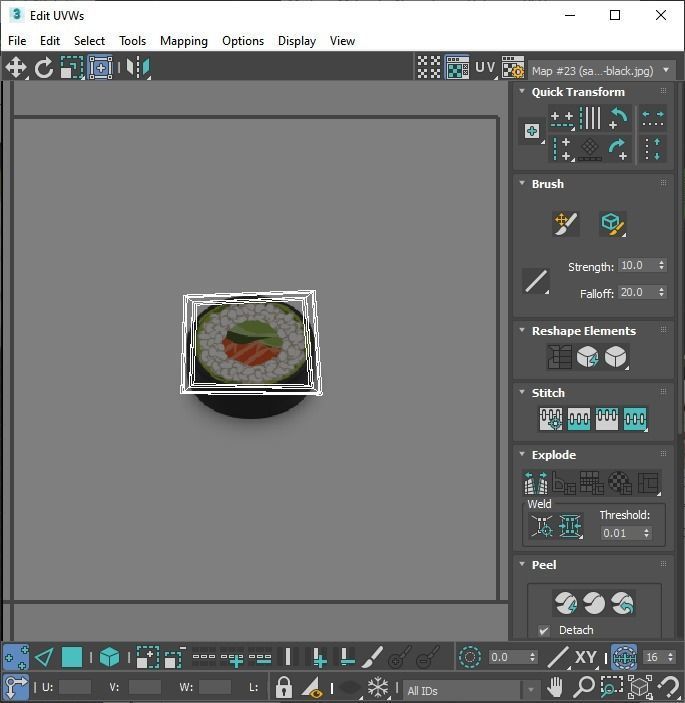The image size is (685, 703).
Task: Adjust the Falloff spinner arrows
Action: pos(662,292)
